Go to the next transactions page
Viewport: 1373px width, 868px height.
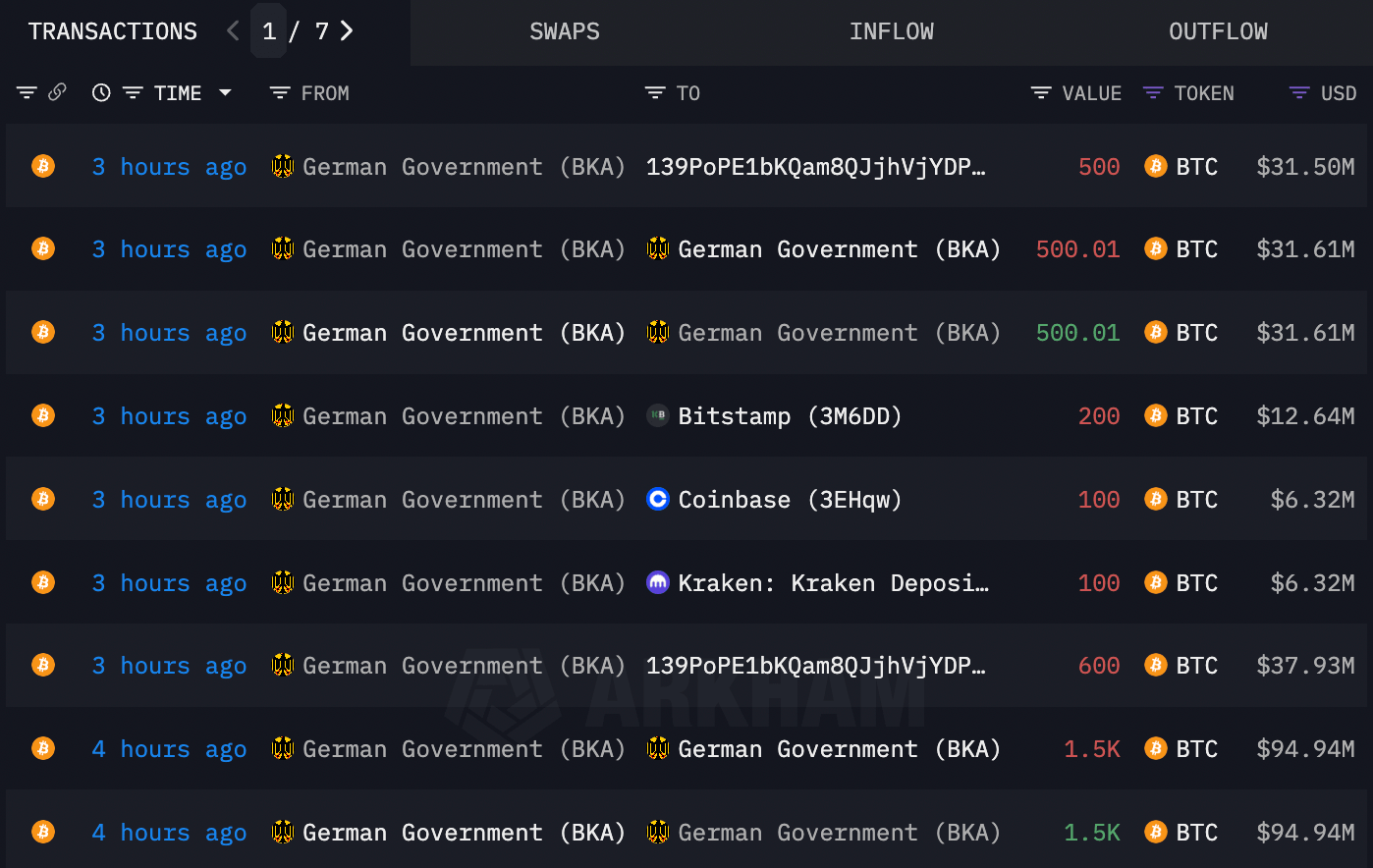(x=347, y=31)
